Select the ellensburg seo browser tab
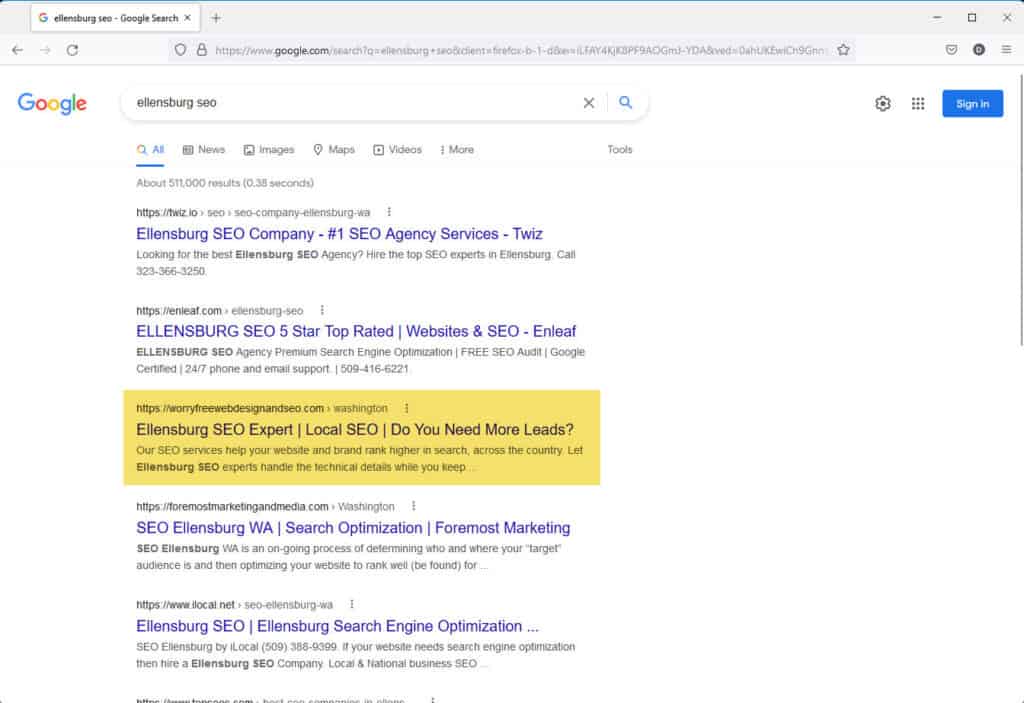The image size is (1024, 703). pos(116,18)
